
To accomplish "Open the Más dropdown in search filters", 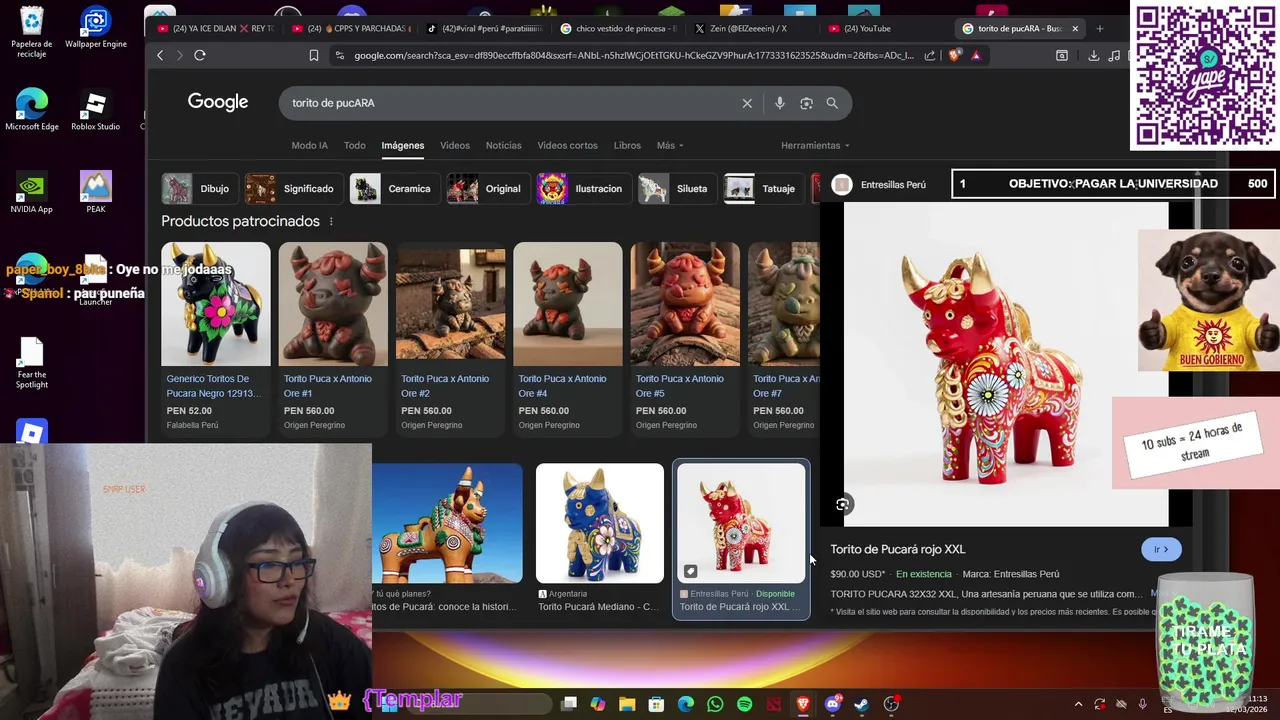I will (670, 145).
